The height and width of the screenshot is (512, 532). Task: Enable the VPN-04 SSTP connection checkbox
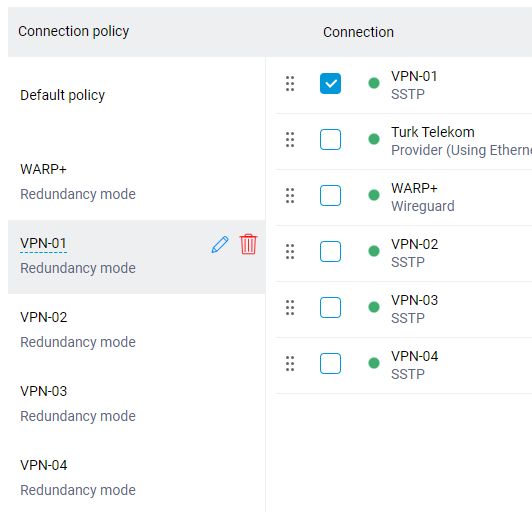pos(330,363)
